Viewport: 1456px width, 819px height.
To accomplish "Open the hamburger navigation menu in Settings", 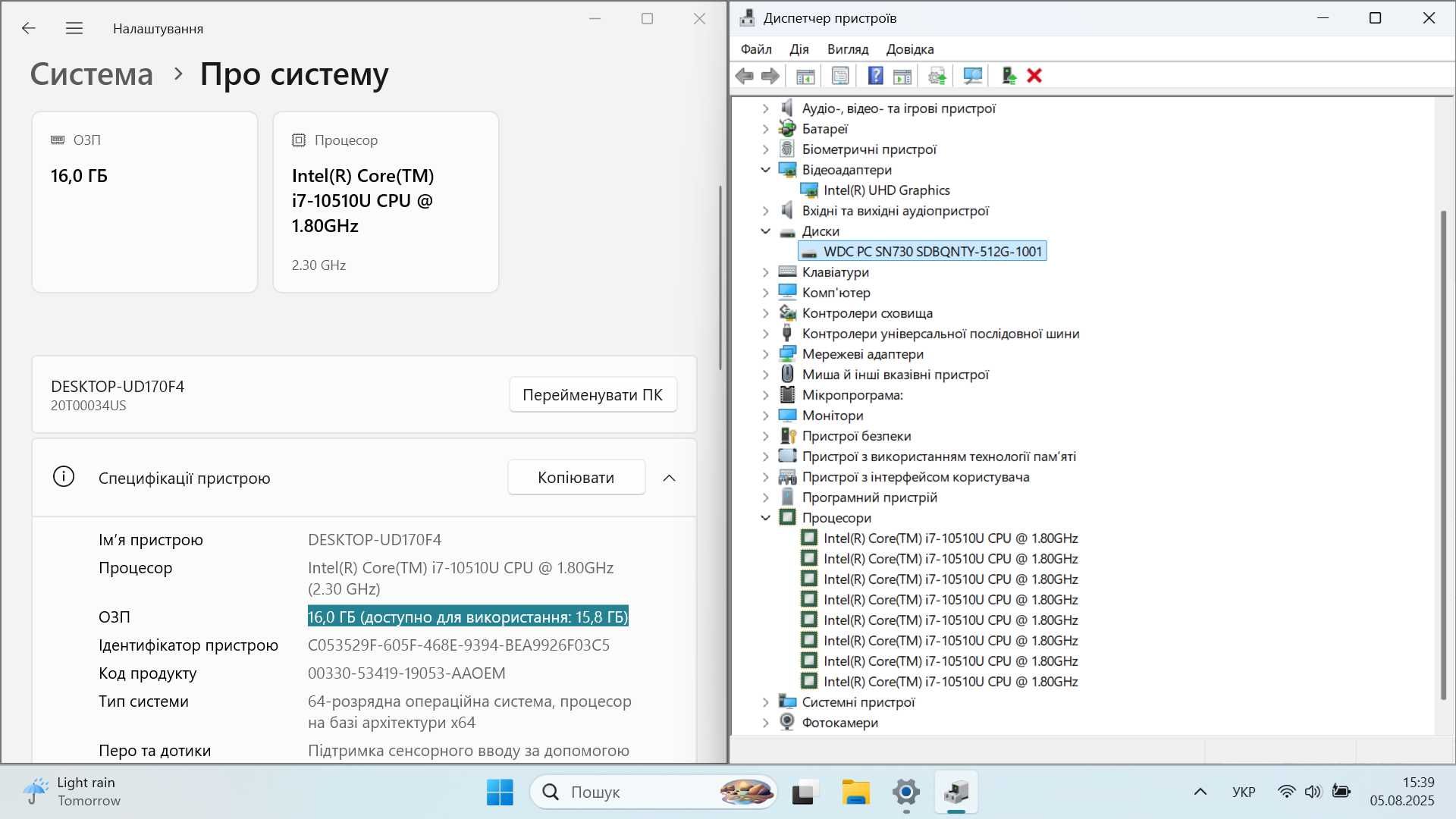I will (x=74, y=28).
